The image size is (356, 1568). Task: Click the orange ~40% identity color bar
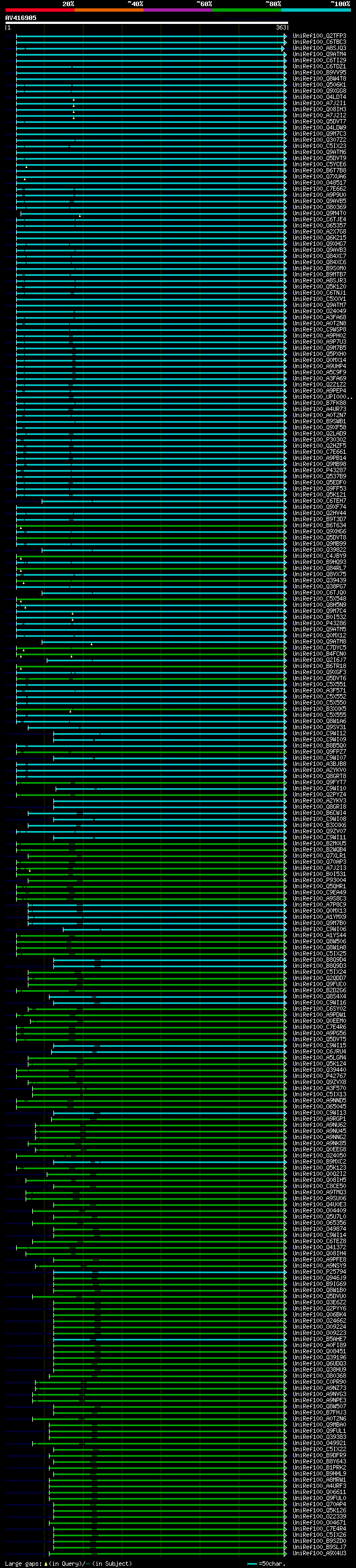[108, 10]
